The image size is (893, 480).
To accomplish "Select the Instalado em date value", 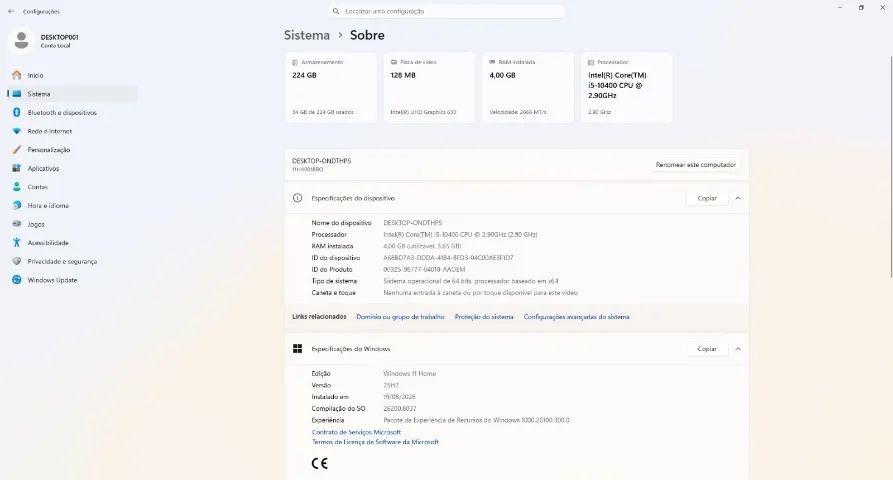I will tap(399, 397).
